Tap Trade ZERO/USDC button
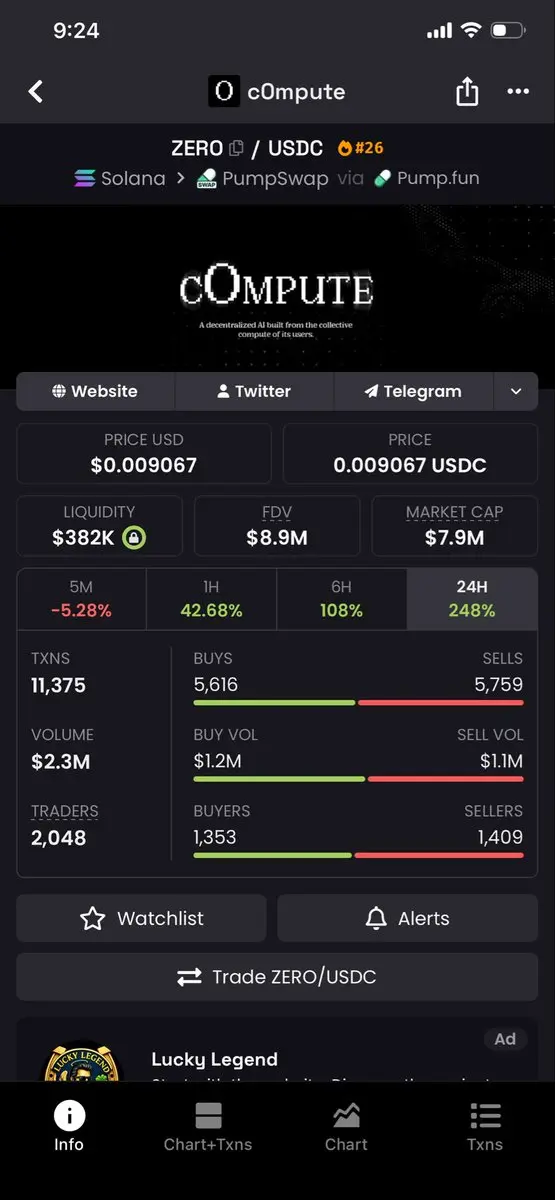The image size is (555, 1200). (277, 977)
